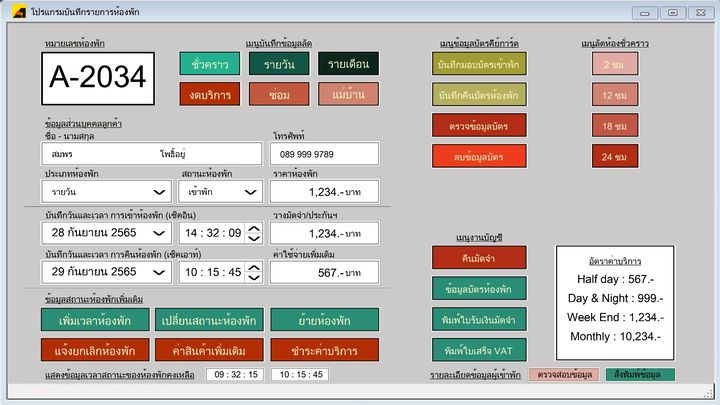Expand the room type dropdown showing รายวัน
Image resolution: width=720 pixels, height=405 pixels.
point(159,192)
